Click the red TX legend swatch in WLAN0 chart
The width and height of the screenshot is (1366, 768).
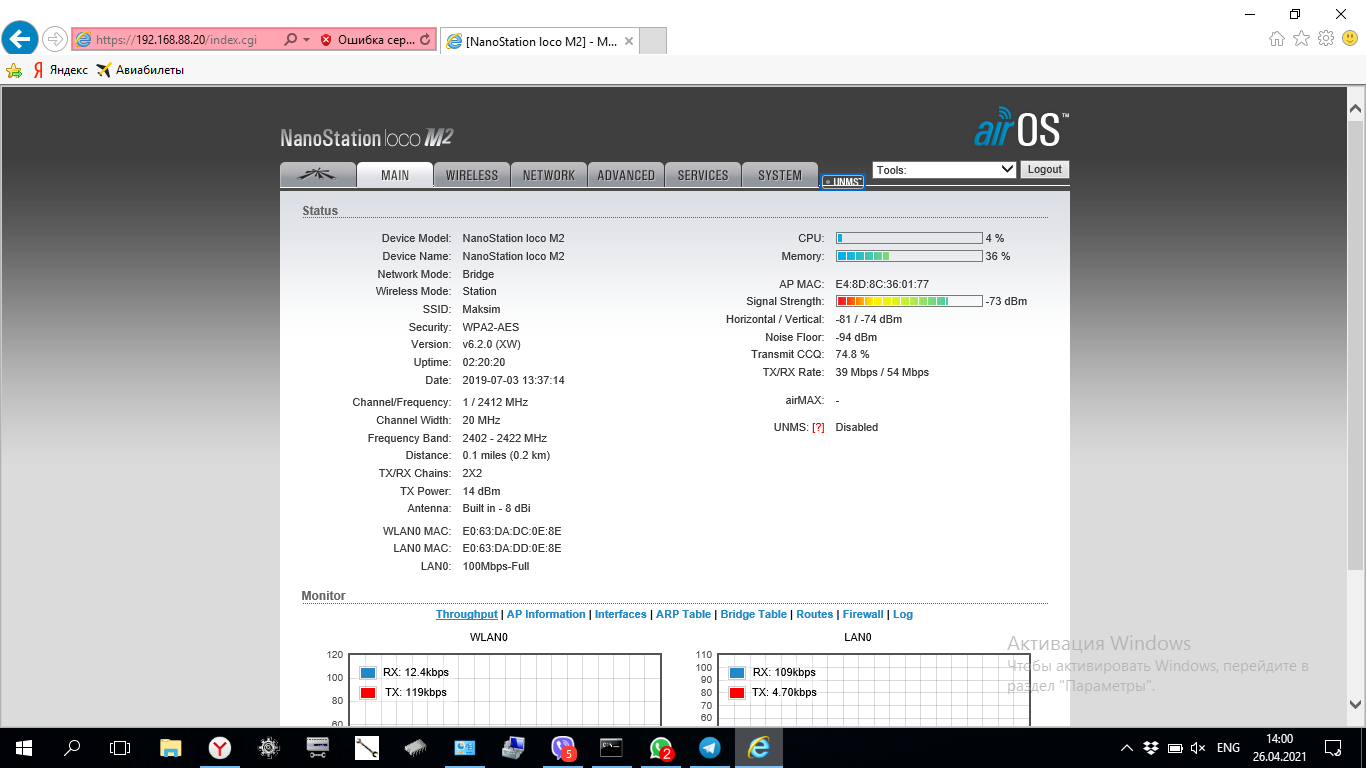368,692
